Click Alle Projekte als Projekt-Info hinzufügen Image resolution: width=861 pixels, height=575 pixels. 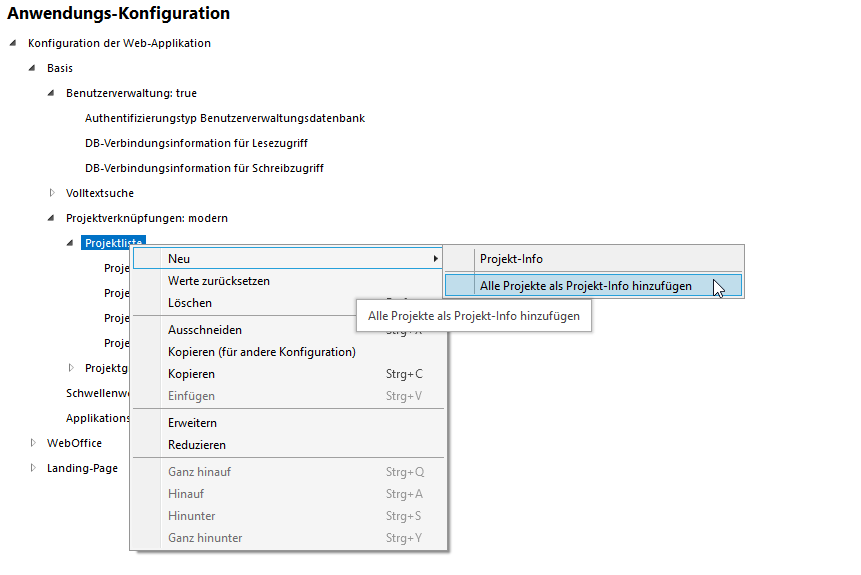585,286
